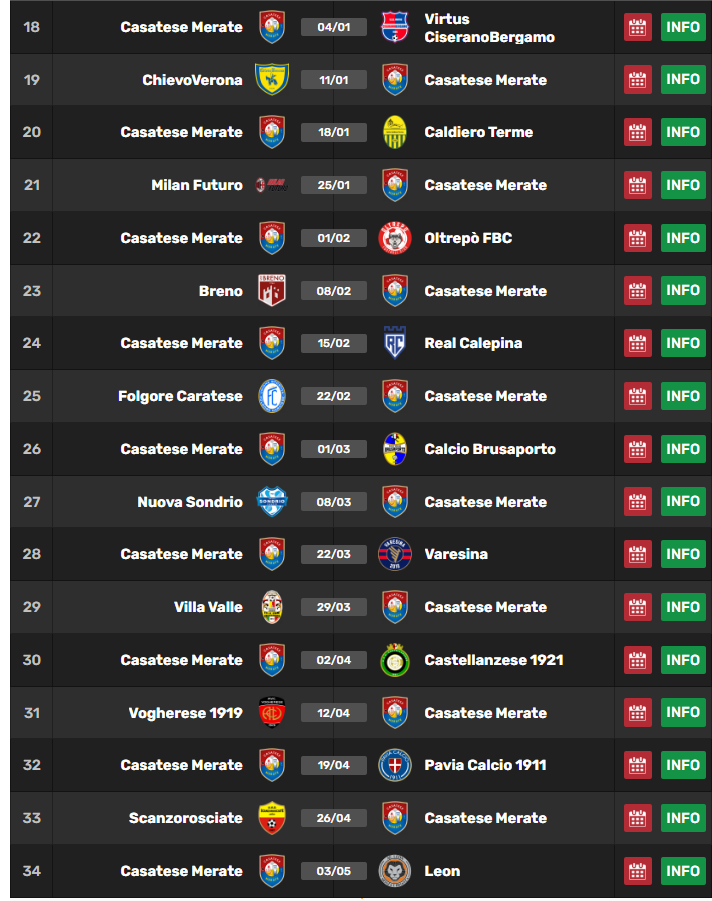The image size is (712, 901).
Task: Click the Oltrepò FBC team crest
Action: pos(395,238)
